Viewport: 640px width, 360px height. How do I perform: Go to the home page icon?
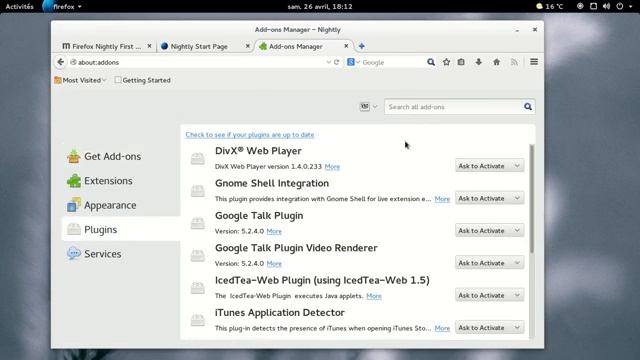coord(496,62)
